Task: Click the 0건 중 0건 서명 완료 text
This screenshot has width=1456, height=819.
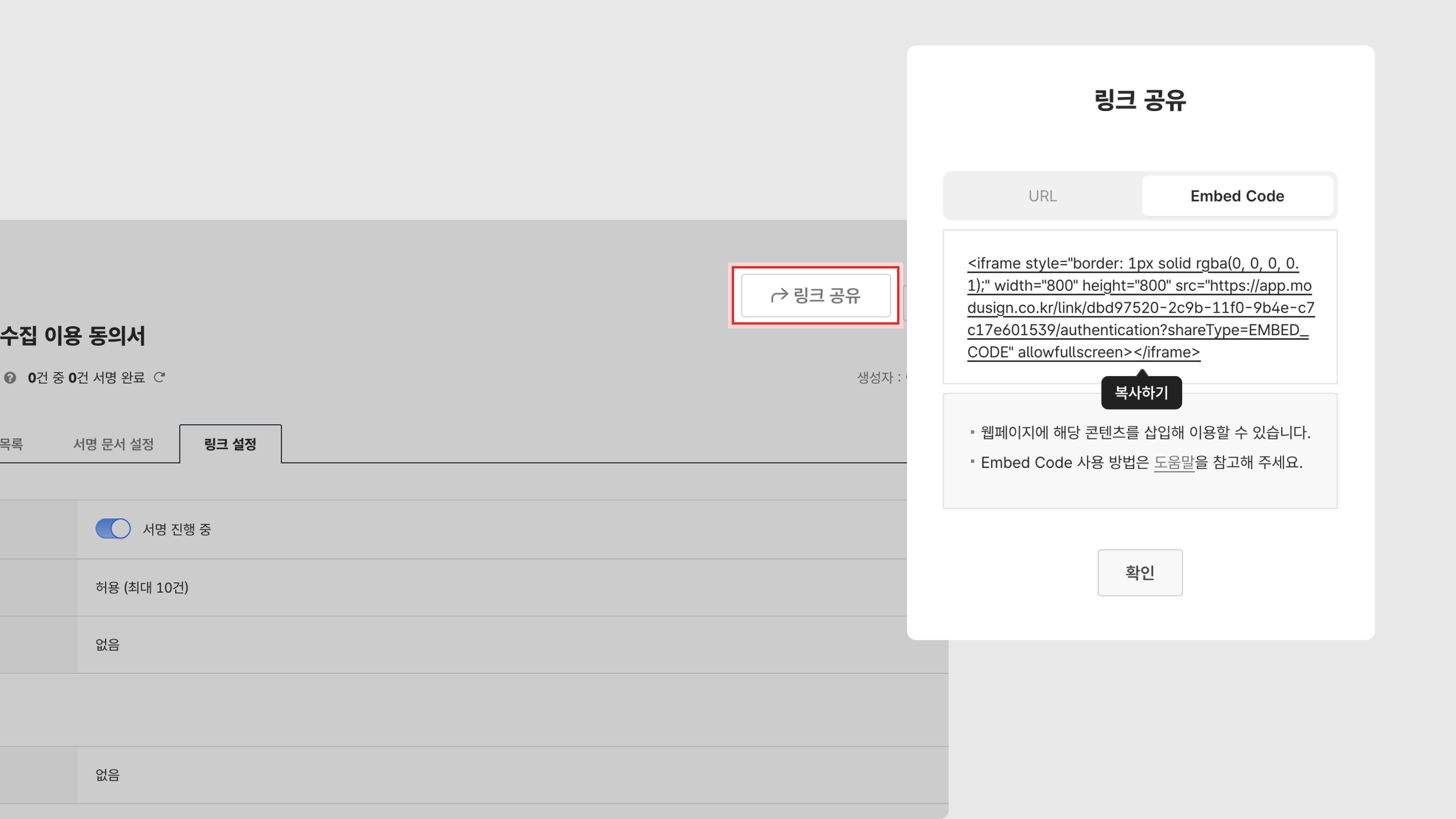Action: [x=86, y=378]
